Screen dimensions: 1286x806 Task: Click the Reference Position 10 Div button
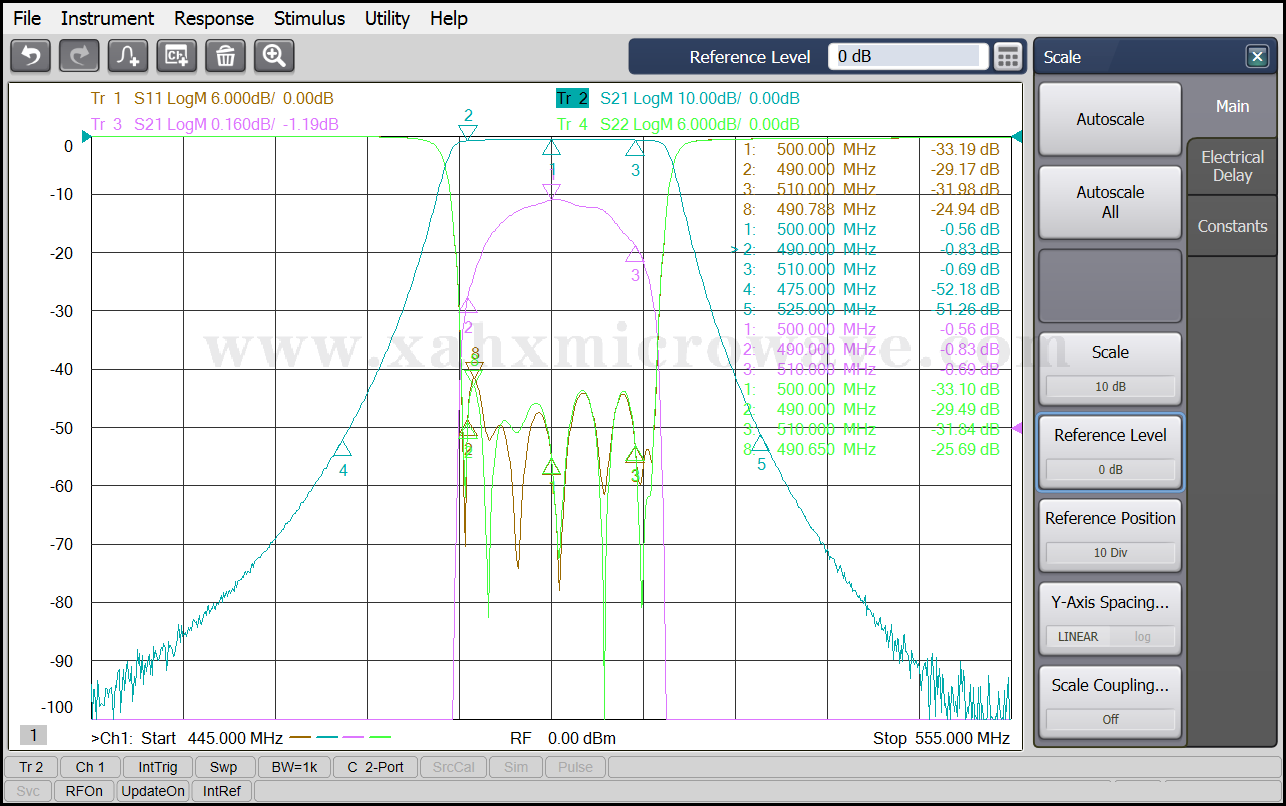click(x=1110, y=535)
